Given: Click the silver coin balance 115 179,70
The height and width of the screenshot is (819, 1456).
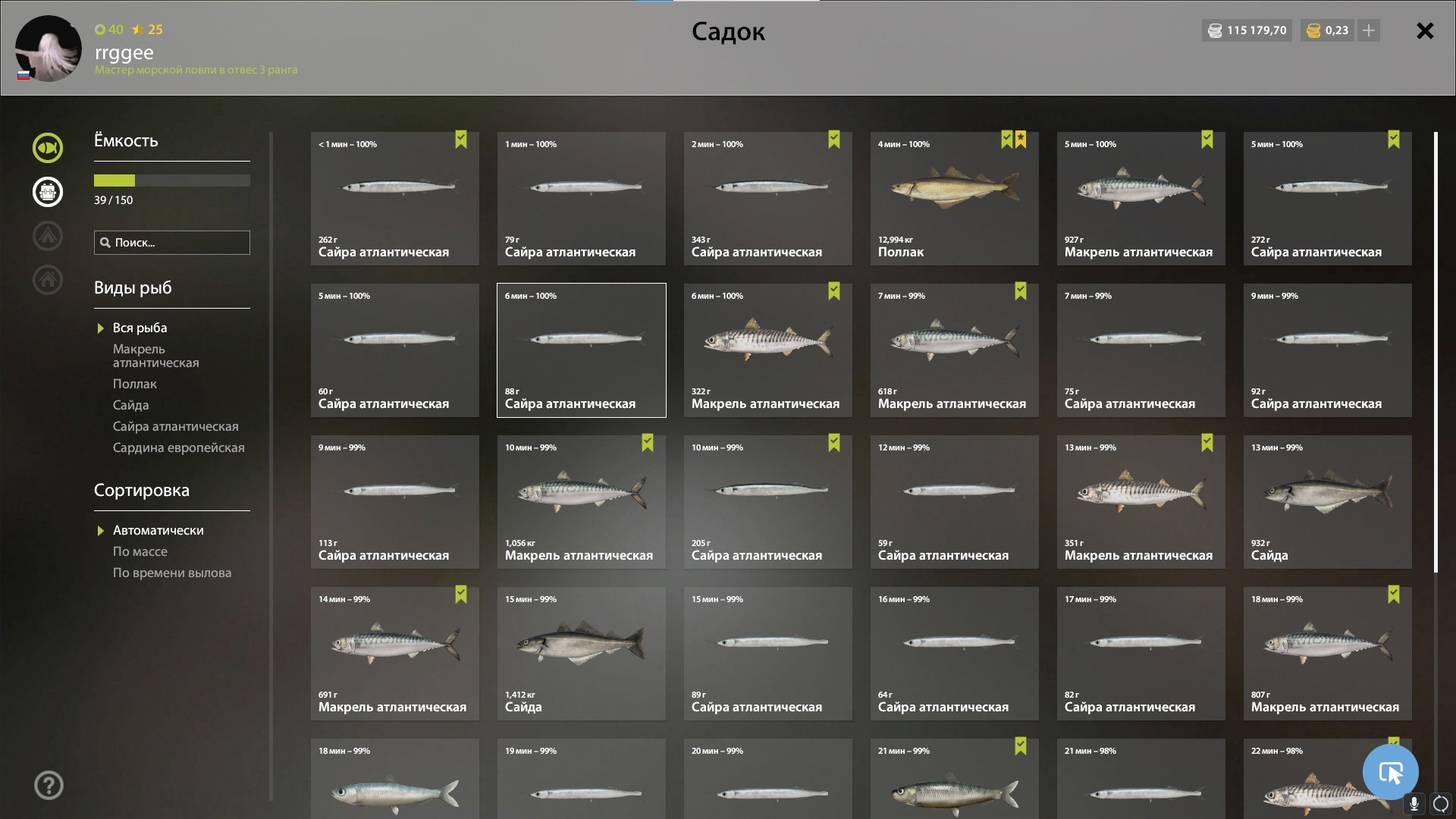Looking at the screenshot, I should (x=1247, y=30).
